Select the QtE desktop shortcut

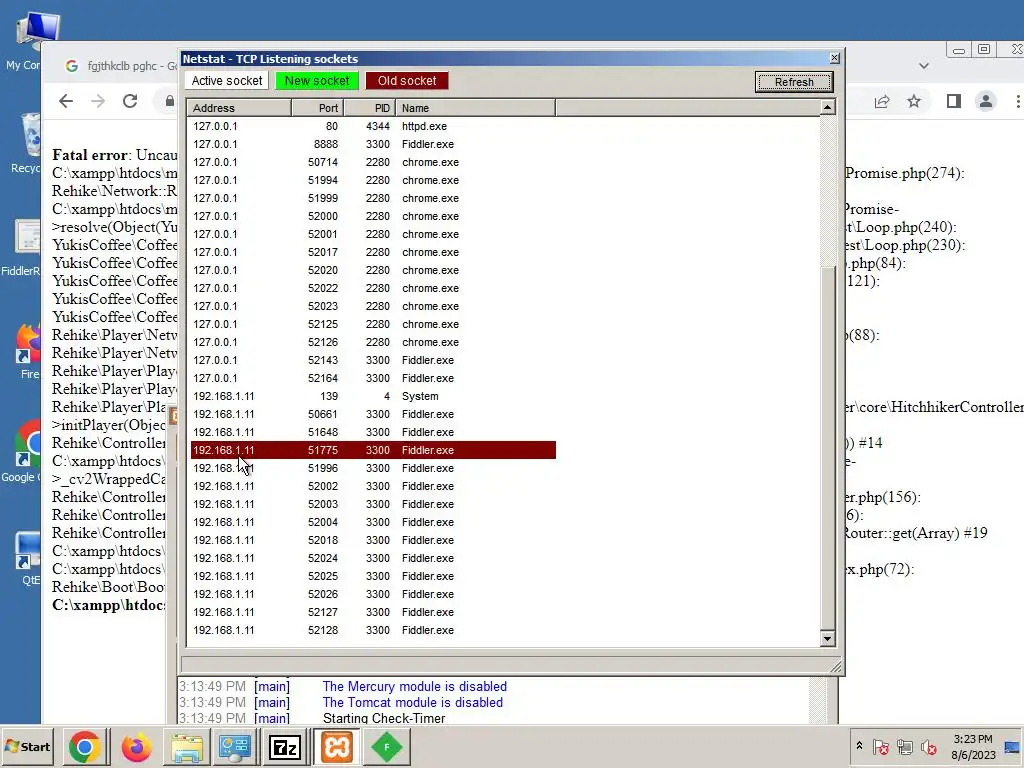(x=28, y=558)
